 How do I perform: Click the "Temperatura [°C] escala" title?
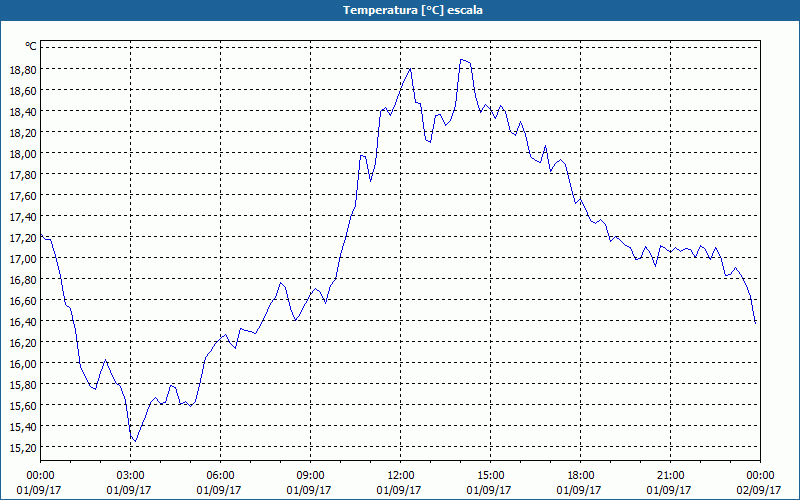pyautogui.click(x=413, y=10)
